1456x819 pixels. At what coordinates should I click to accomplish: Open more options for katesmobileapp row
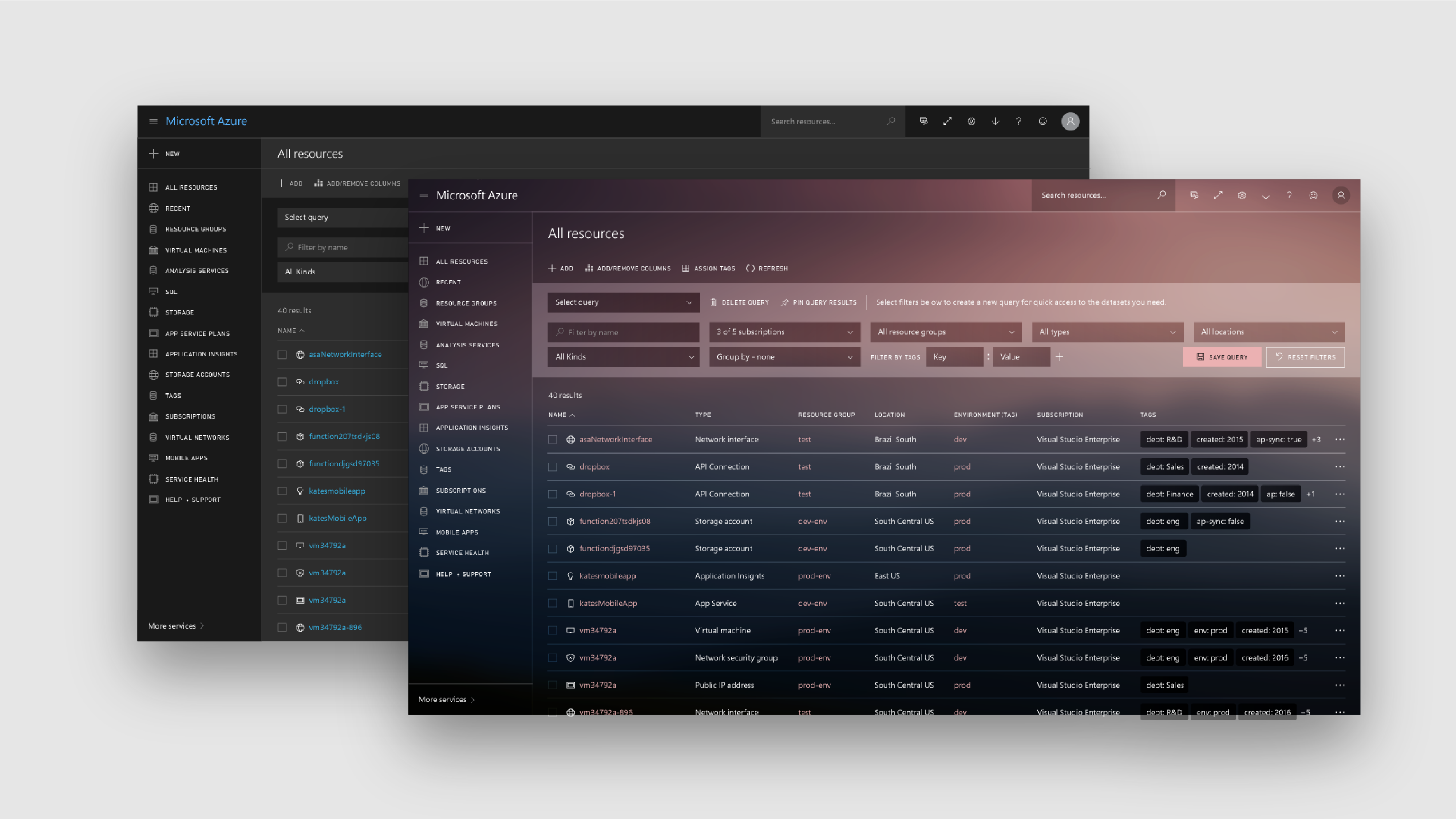[1340, 576]
